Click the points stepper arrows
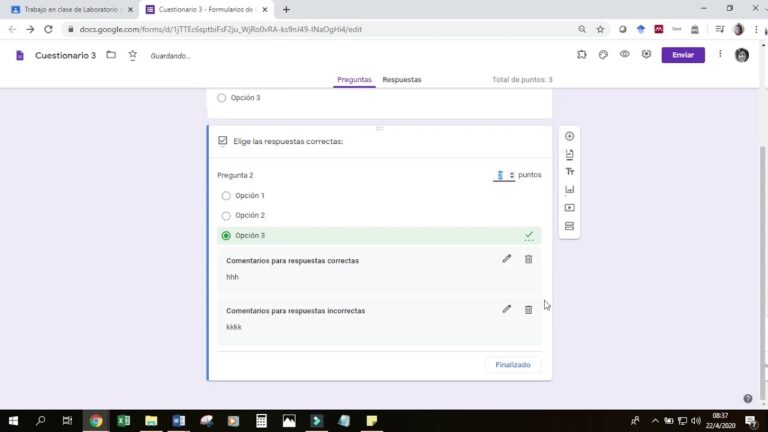 511,175
